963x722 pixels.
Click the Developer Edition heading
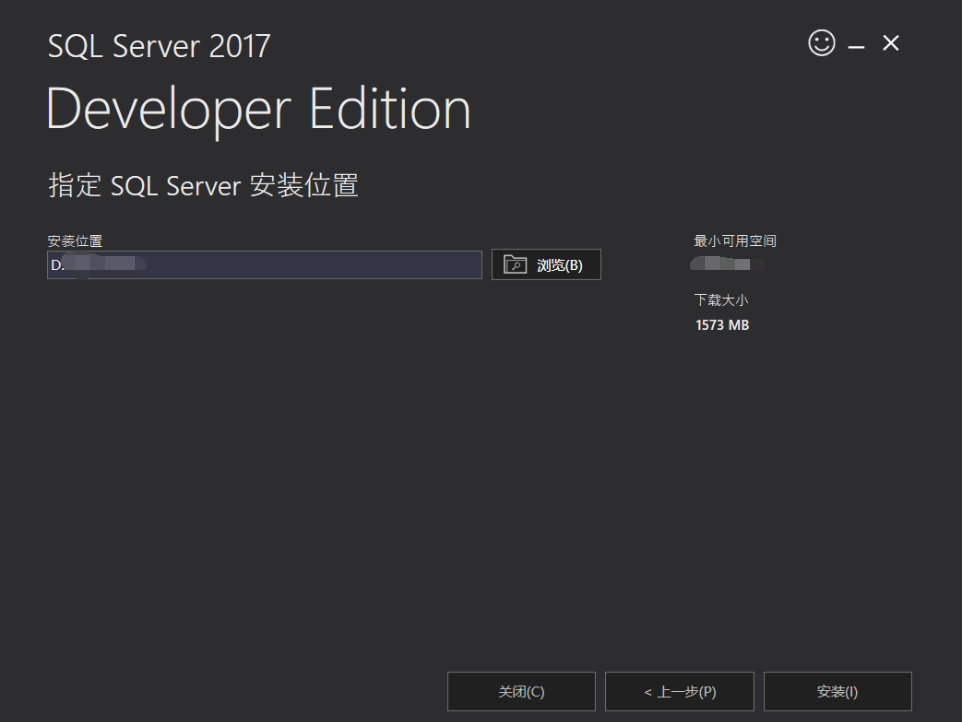(x=258, y=109)
